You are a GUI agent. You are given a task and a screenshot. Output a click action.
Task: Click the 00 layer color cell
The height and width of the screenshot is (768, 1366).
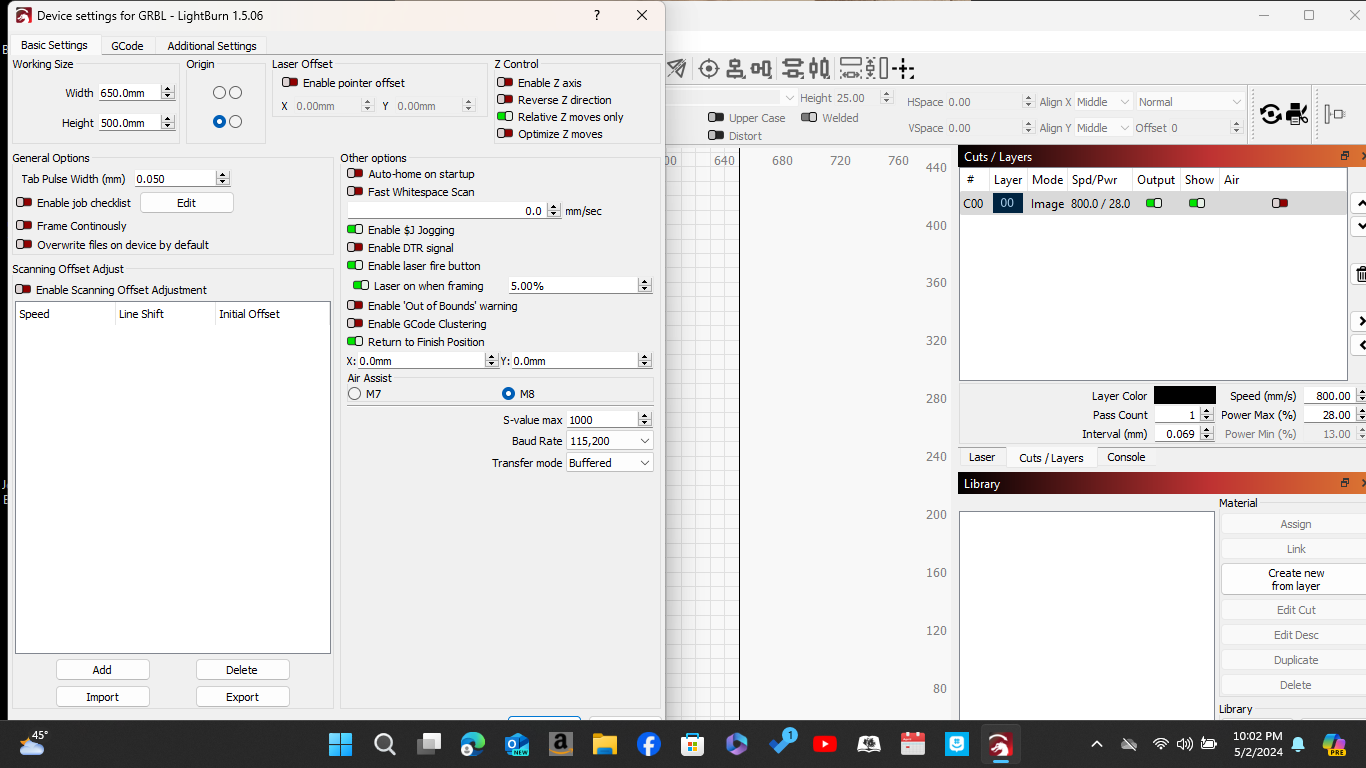click(x=1007, y=203)
